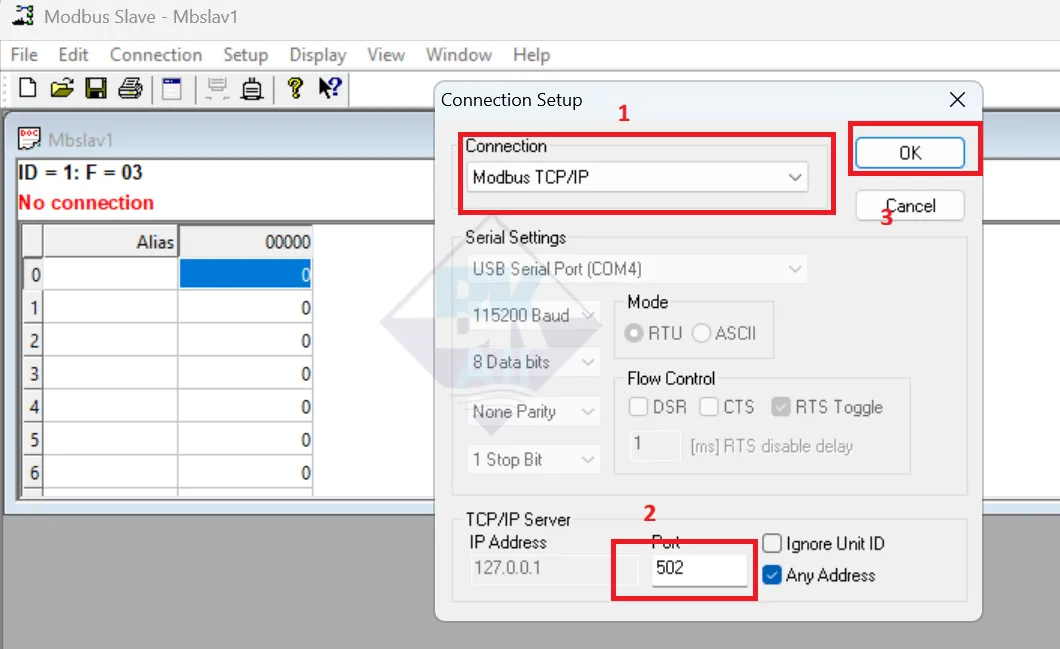Click the Mbslav1 document window icon
Screen dimensions: 1060x649
tap(29, 139)
